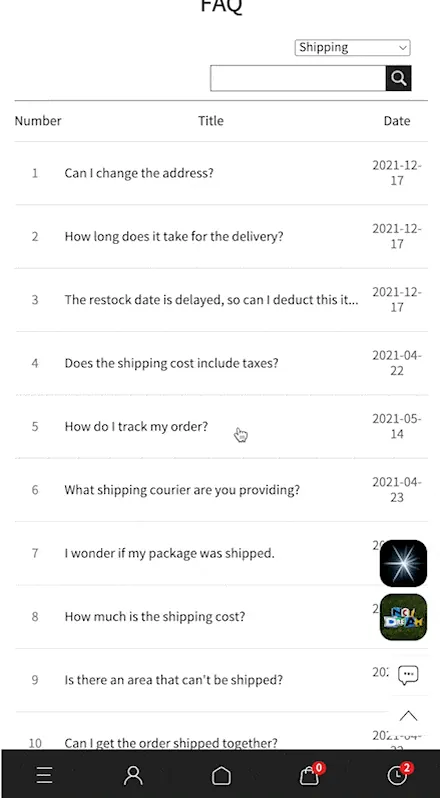Viewport: 440px width, 798px height.
Task: Open the shopping bag cart icon
Action: [309, 776]
